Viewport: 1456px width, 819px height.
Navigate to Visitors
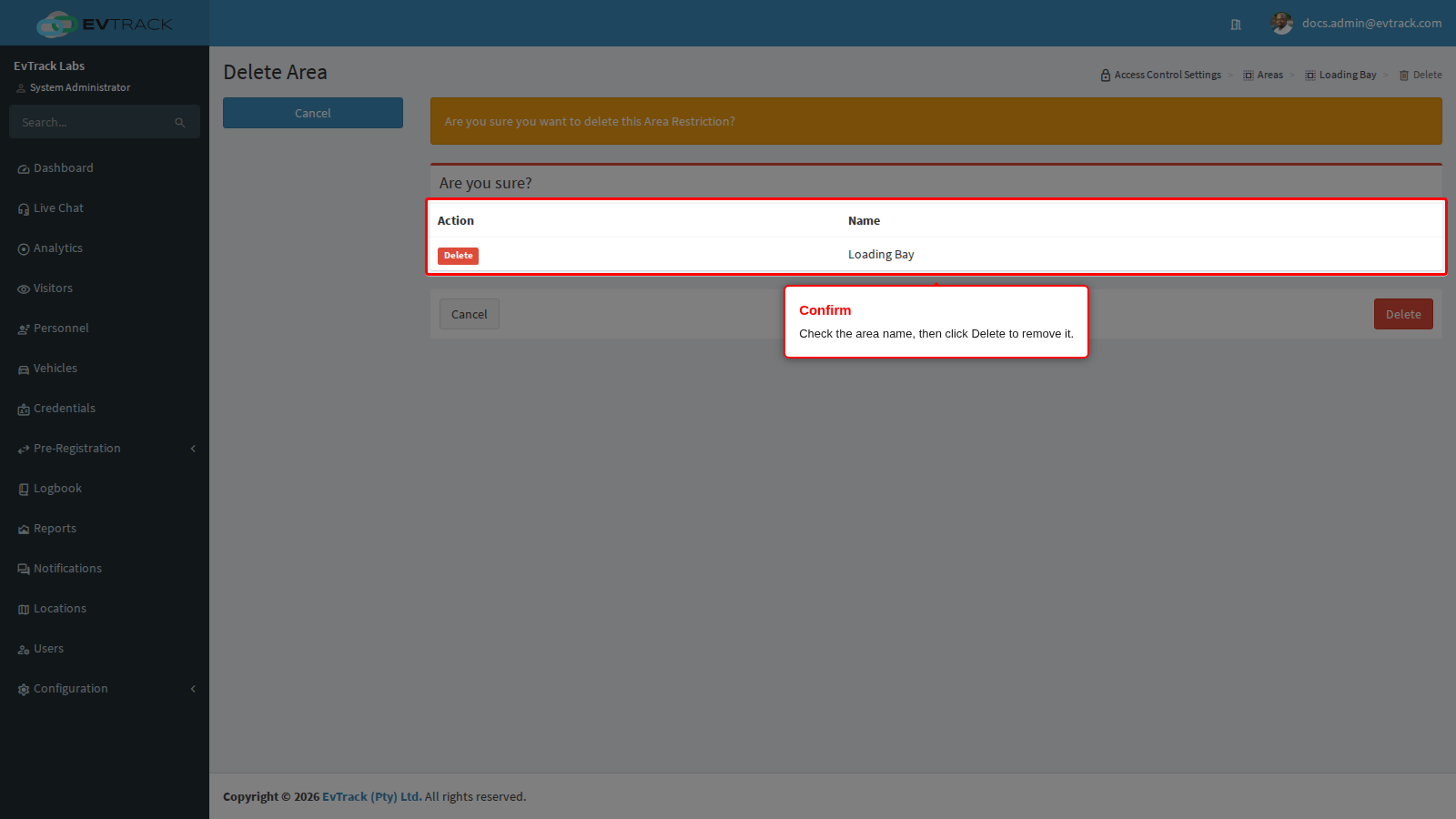pyautogui.click(x=53, y=288)
